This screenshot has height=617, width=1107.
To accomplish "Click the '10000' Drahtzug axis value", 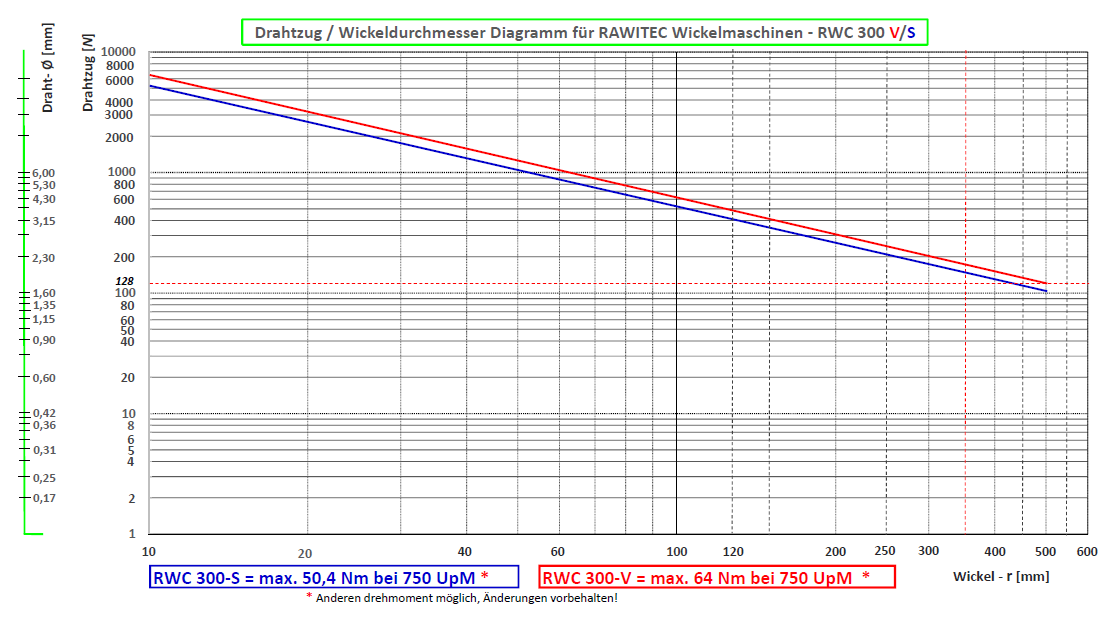I will click(x=118, y=52).
